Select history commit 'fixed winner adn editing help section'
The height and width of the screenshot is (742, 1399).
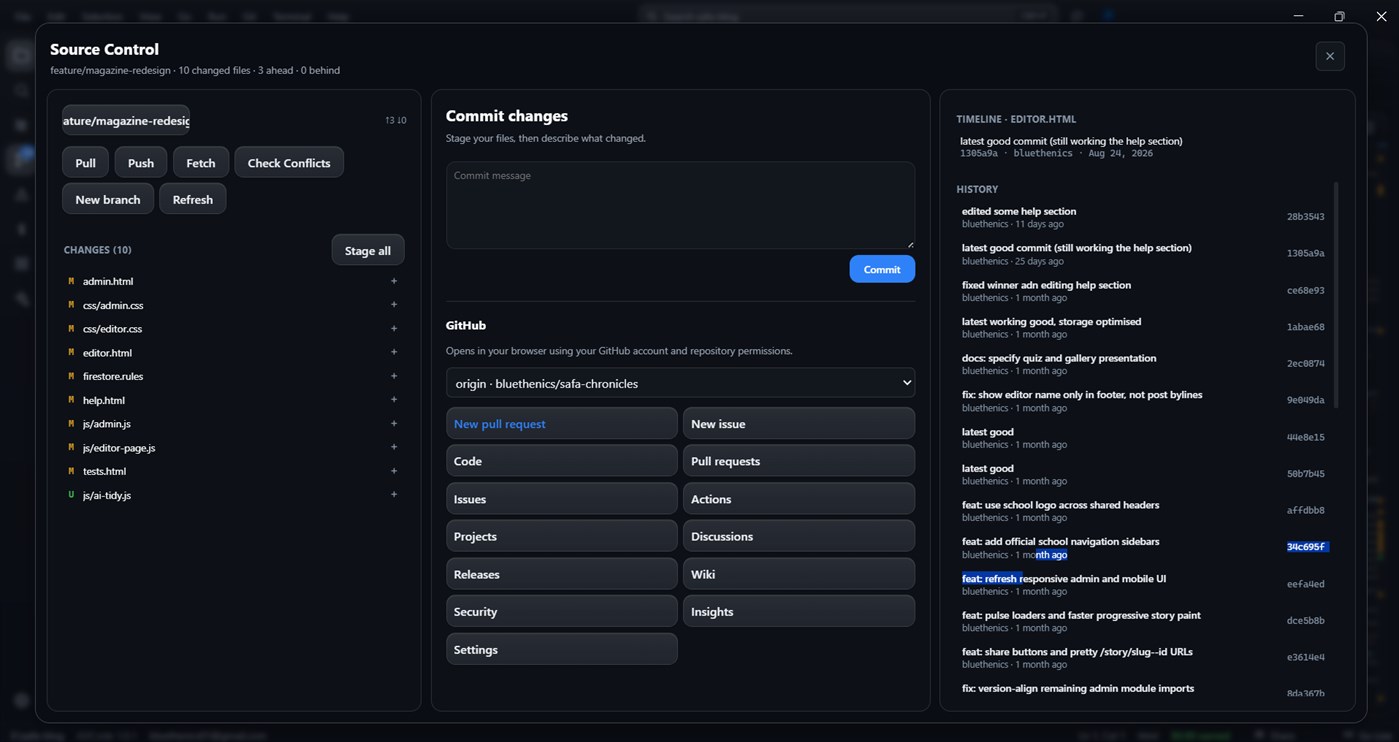[x=1143, y=291]
